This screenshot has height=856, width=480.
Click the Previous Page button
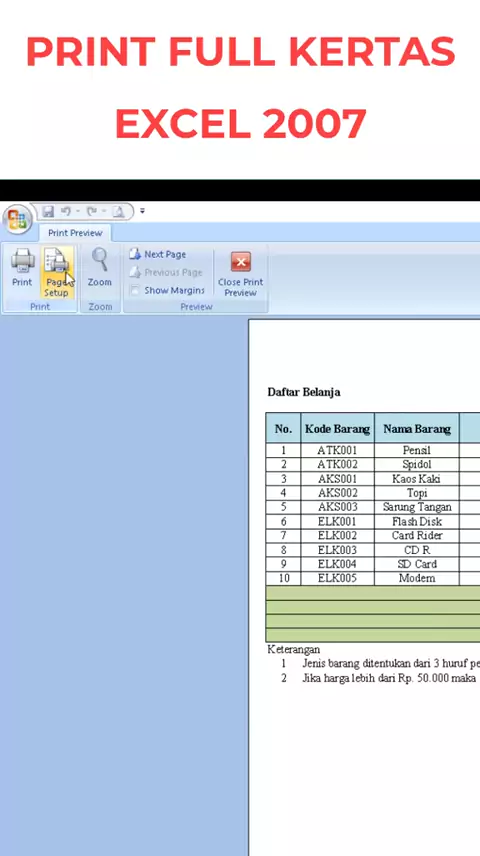click(165, 272)
